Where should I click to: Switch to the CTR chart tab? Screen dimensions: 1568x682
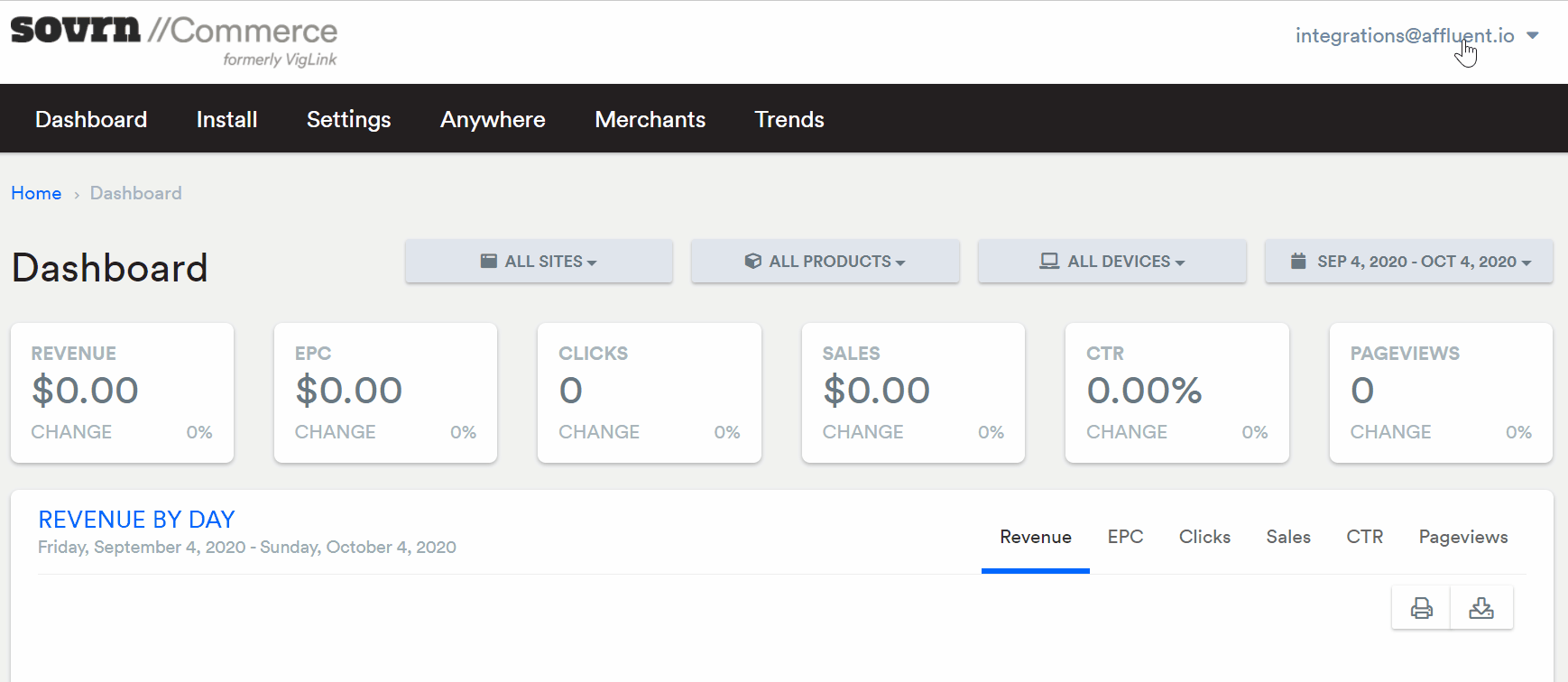(x=1364, y=538)
